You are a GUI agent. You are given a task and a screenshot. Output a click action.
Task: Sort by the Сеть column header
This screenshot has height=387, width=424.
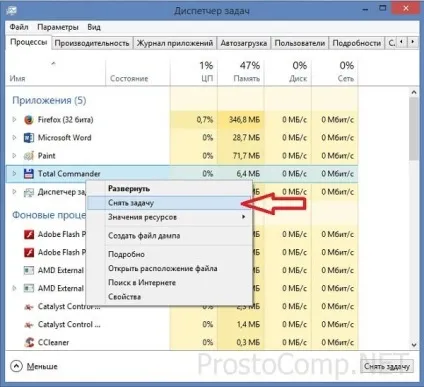335,73
